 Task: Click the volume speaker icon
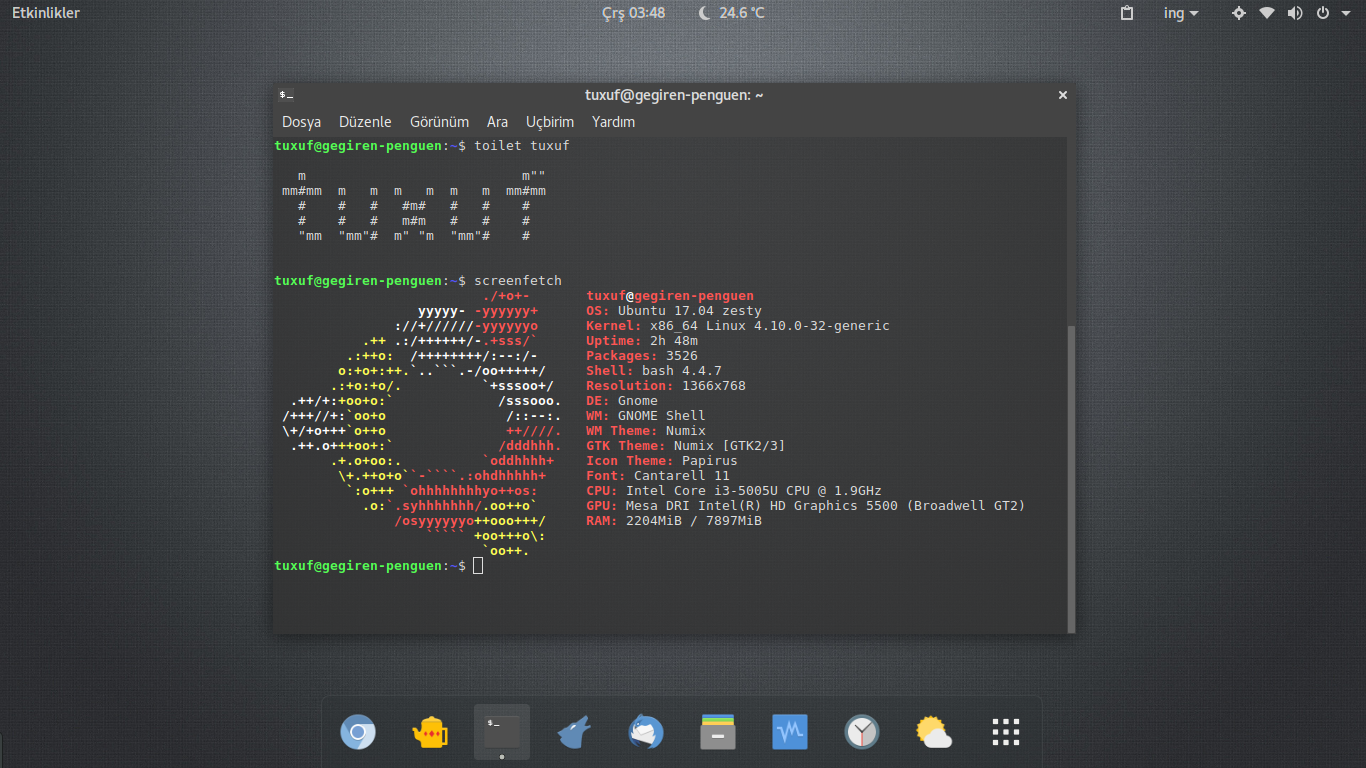click(x=1295, y=13)
